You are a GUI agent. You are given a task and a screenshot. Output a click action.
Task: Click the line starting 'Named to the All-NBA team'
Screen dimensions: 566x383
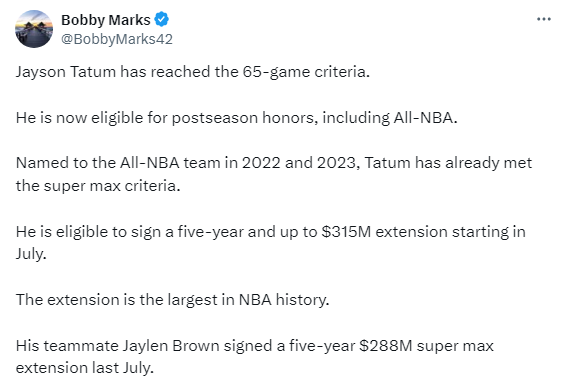(274, 163)
